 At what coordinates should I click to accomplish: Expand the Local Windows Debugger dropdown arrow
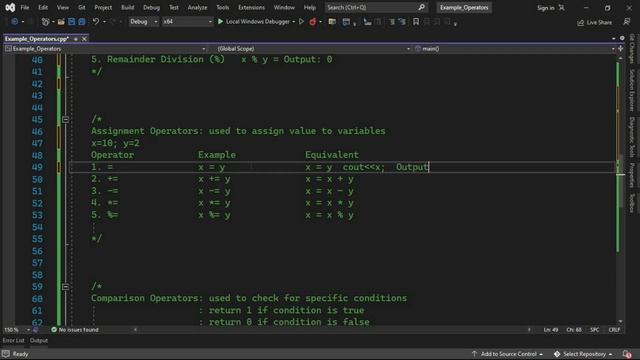click(x=293, y=22)
